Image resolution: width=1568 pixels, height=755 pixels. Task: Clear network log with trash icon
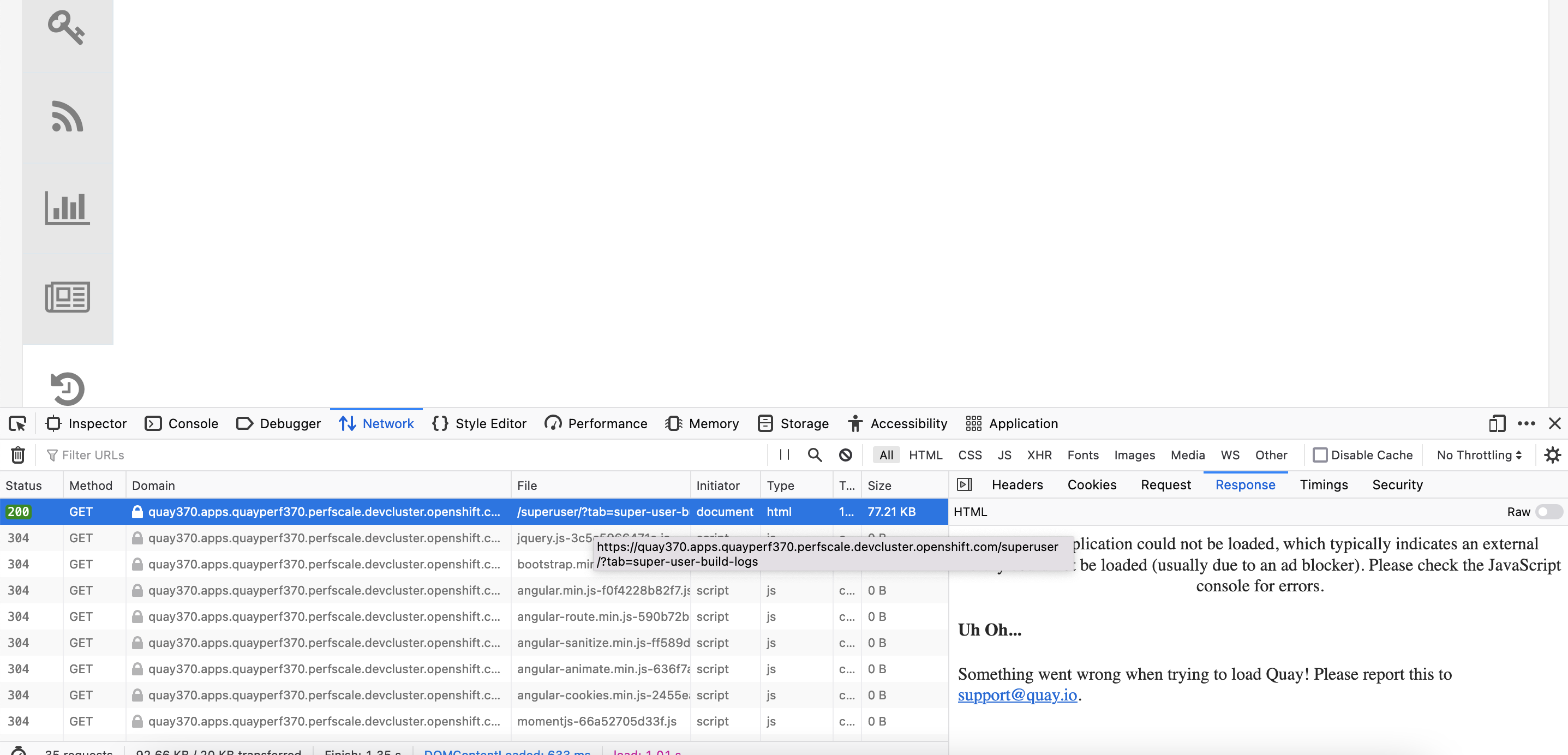pos(18,455)
